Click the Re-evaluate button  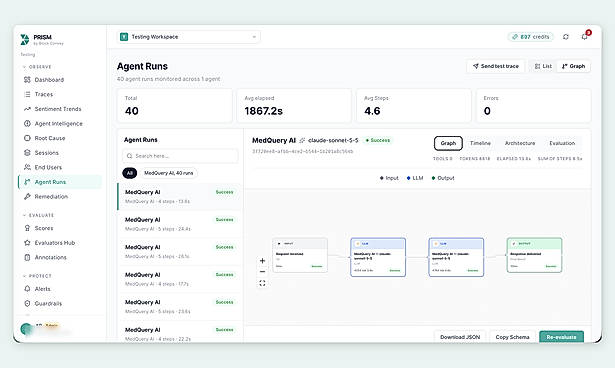561,337
